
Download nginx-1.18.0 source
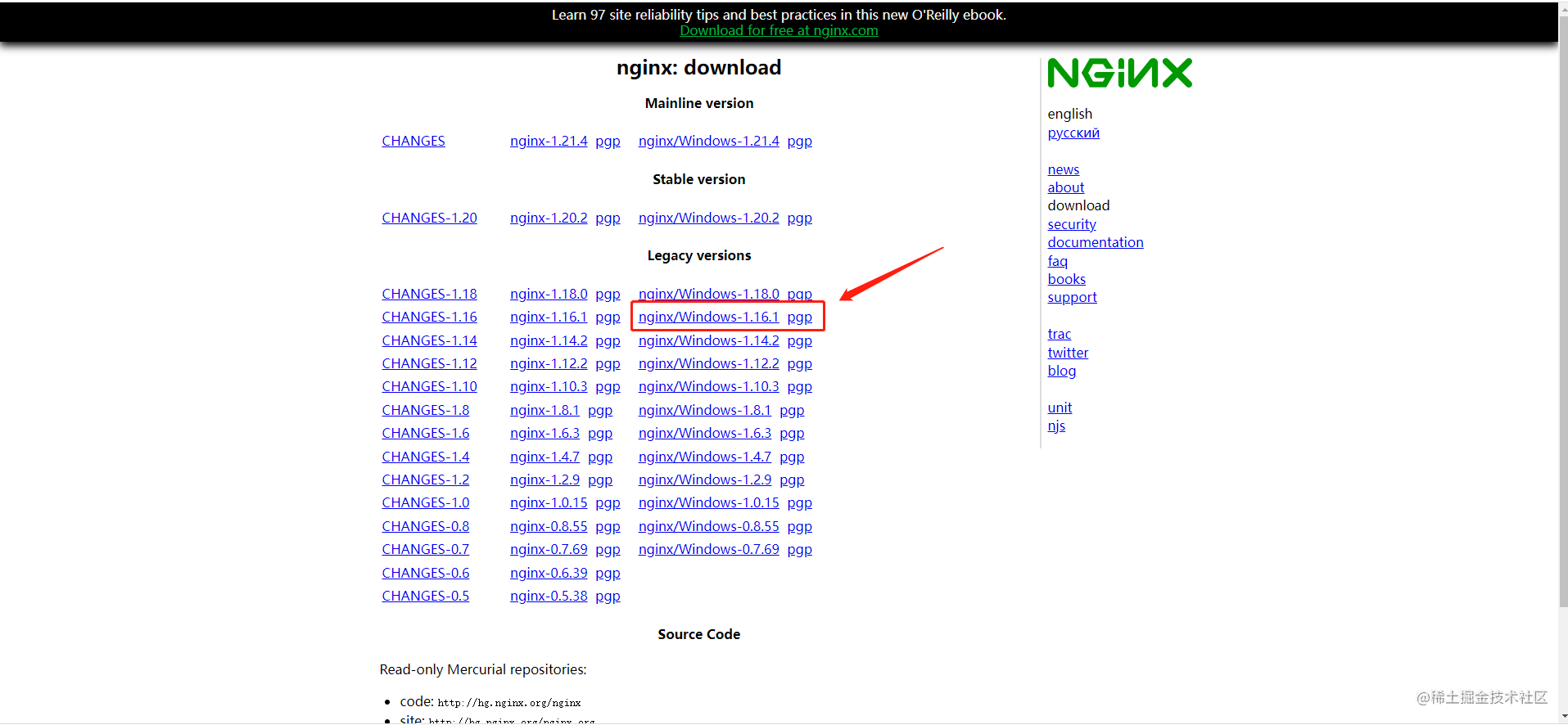click(x=549, y=294)
